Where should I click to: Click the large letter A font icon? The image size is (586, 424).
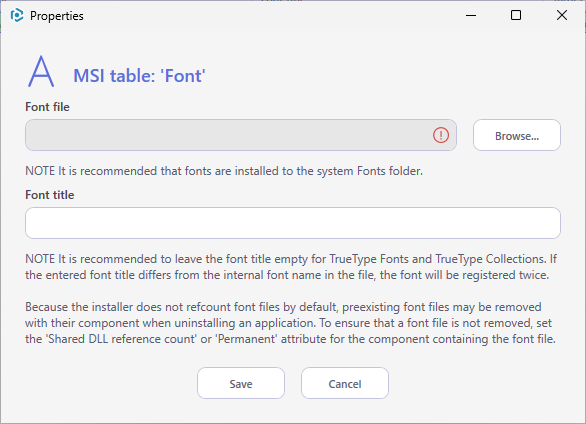click(41, 71)
